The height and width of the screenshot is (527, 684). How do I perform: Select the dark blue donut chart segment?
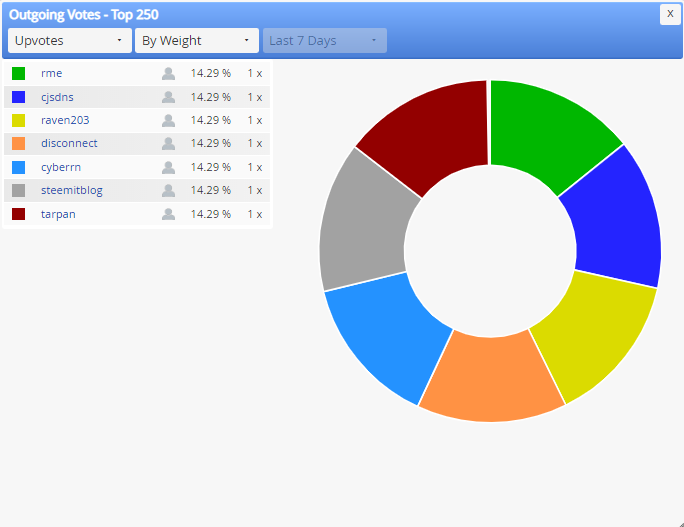615,222
